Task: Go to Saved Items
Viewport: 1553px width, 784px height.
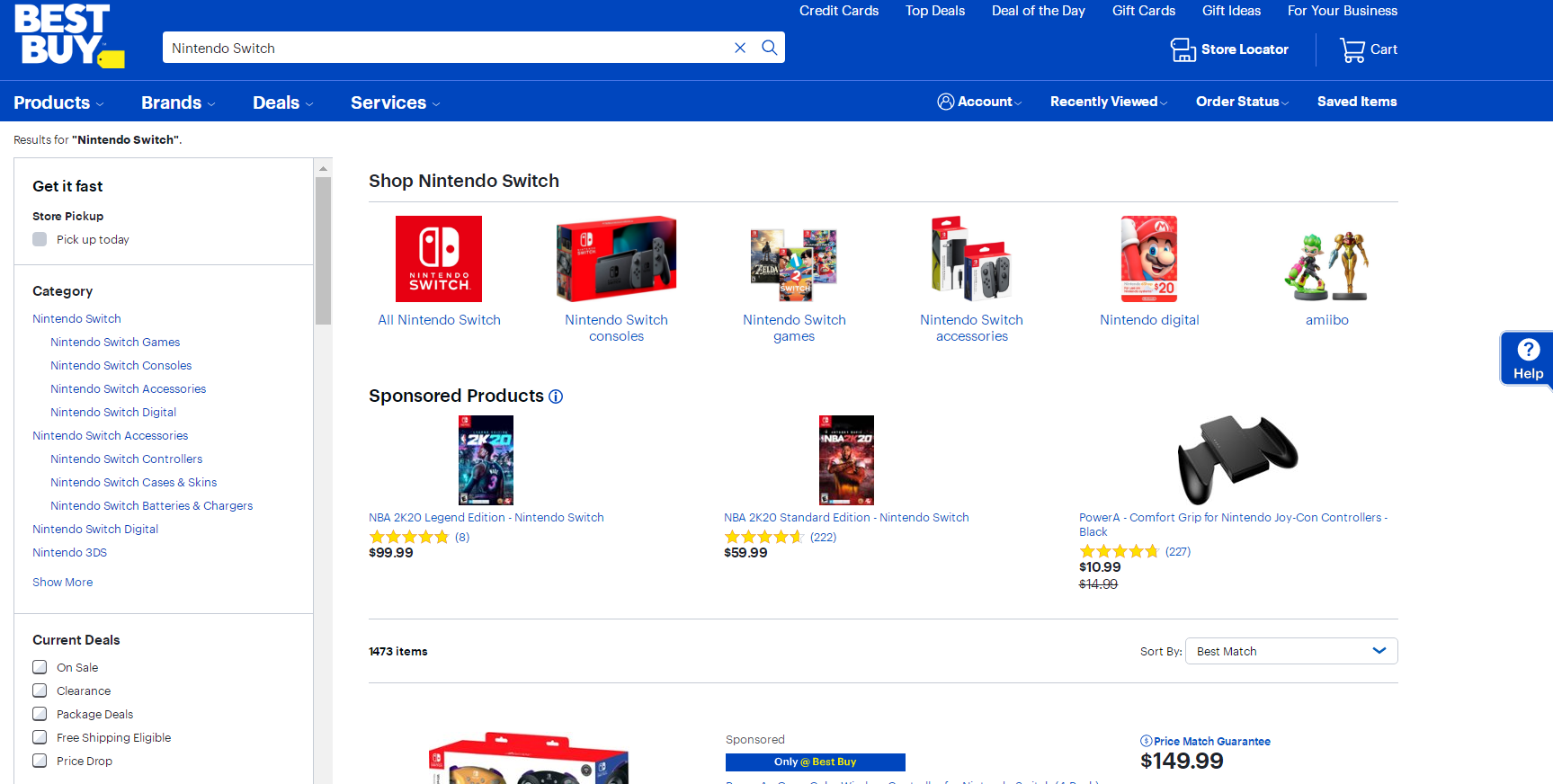Action: tap(1356, 102)
